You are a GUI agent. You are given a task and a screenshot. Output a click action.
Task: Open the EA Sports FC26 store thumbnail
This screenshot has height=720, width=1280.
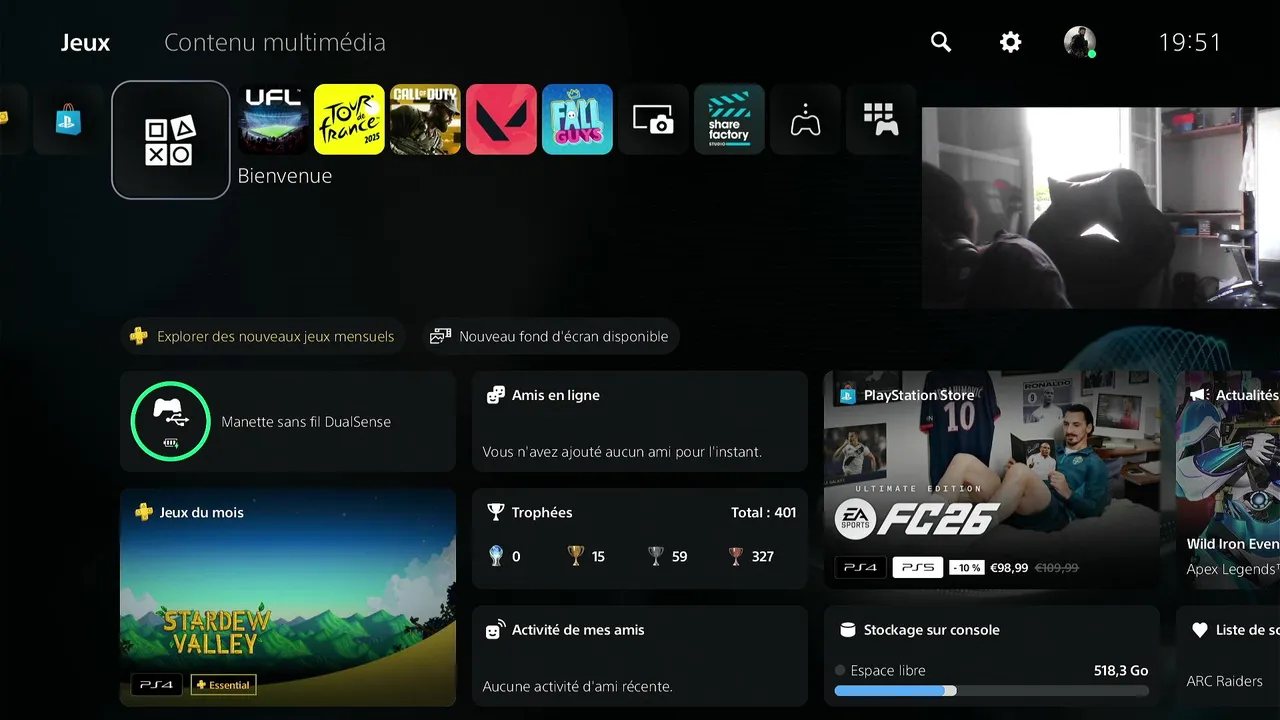point(992,480)
